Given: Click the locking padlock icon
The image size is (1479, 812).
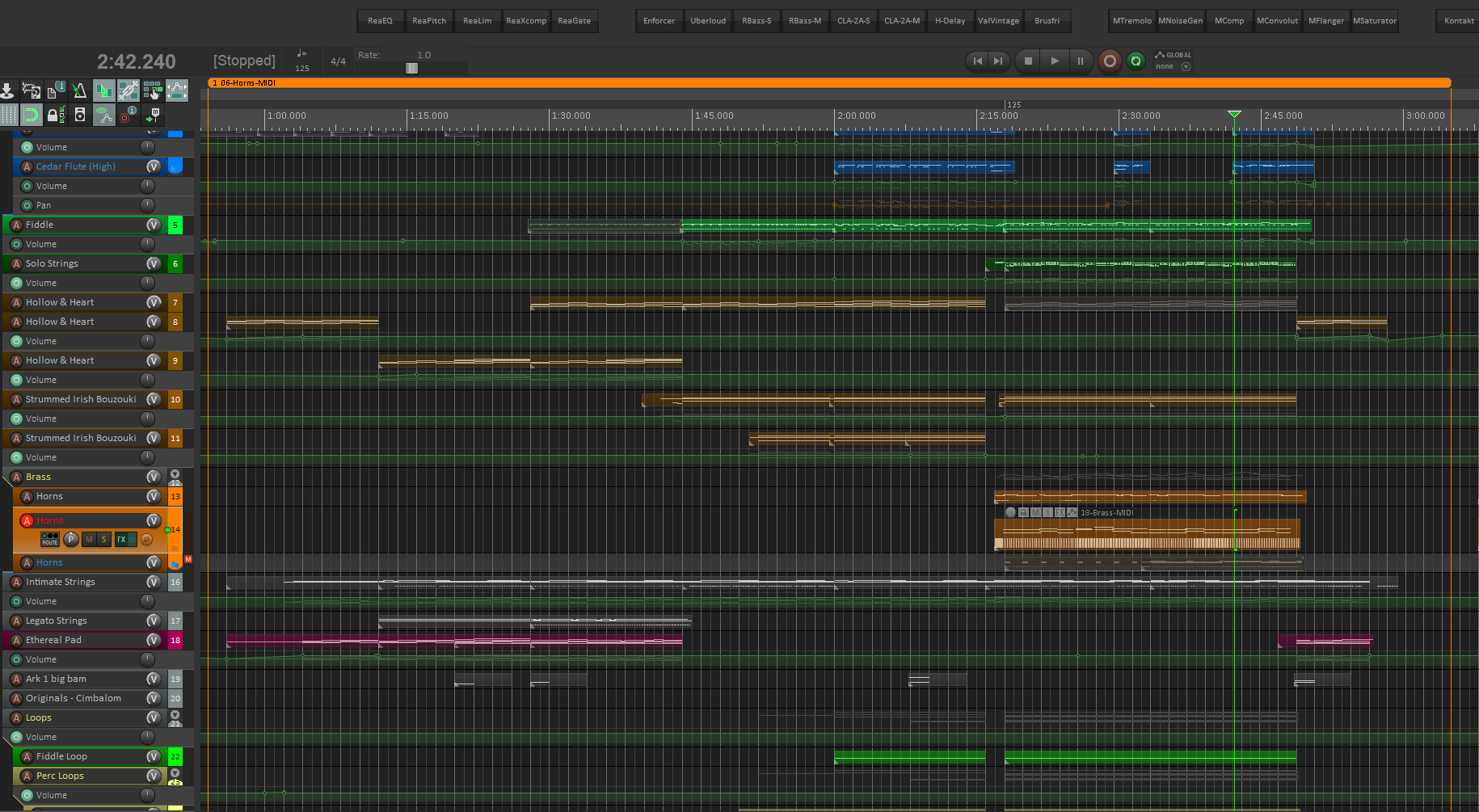Looking at the screenshot, I should (55, 115).
